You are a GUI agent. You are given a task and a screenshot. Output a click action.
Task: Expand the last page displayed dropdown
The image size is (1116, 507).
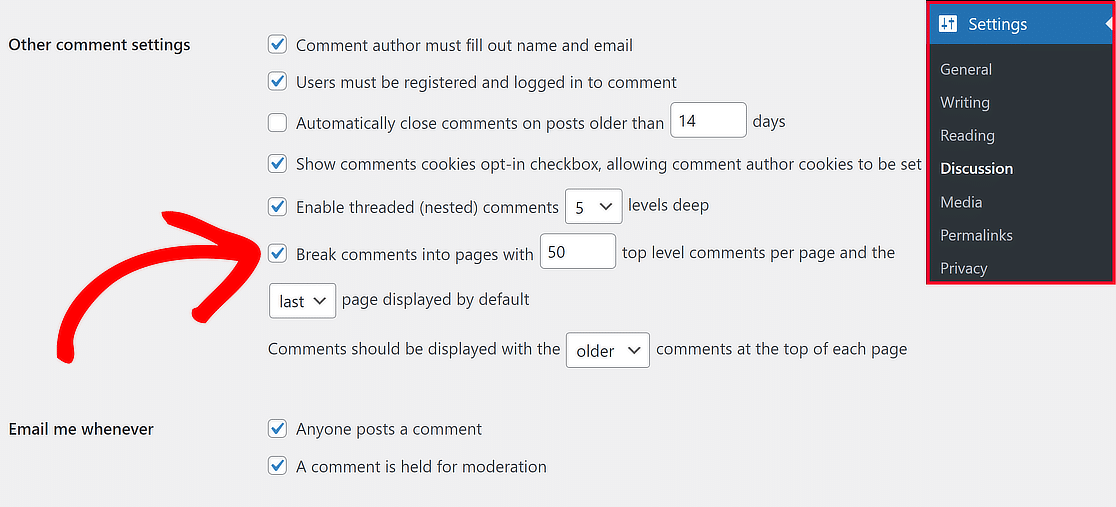click(302, 300)
